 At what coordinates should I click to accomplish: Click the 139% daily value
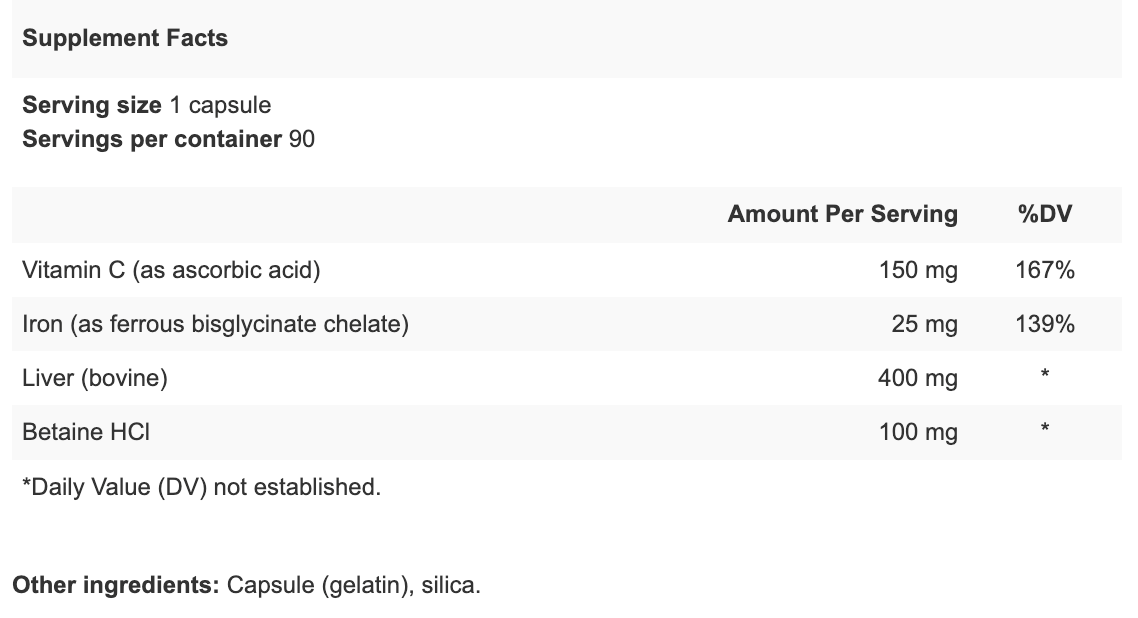click(1044, 324)
